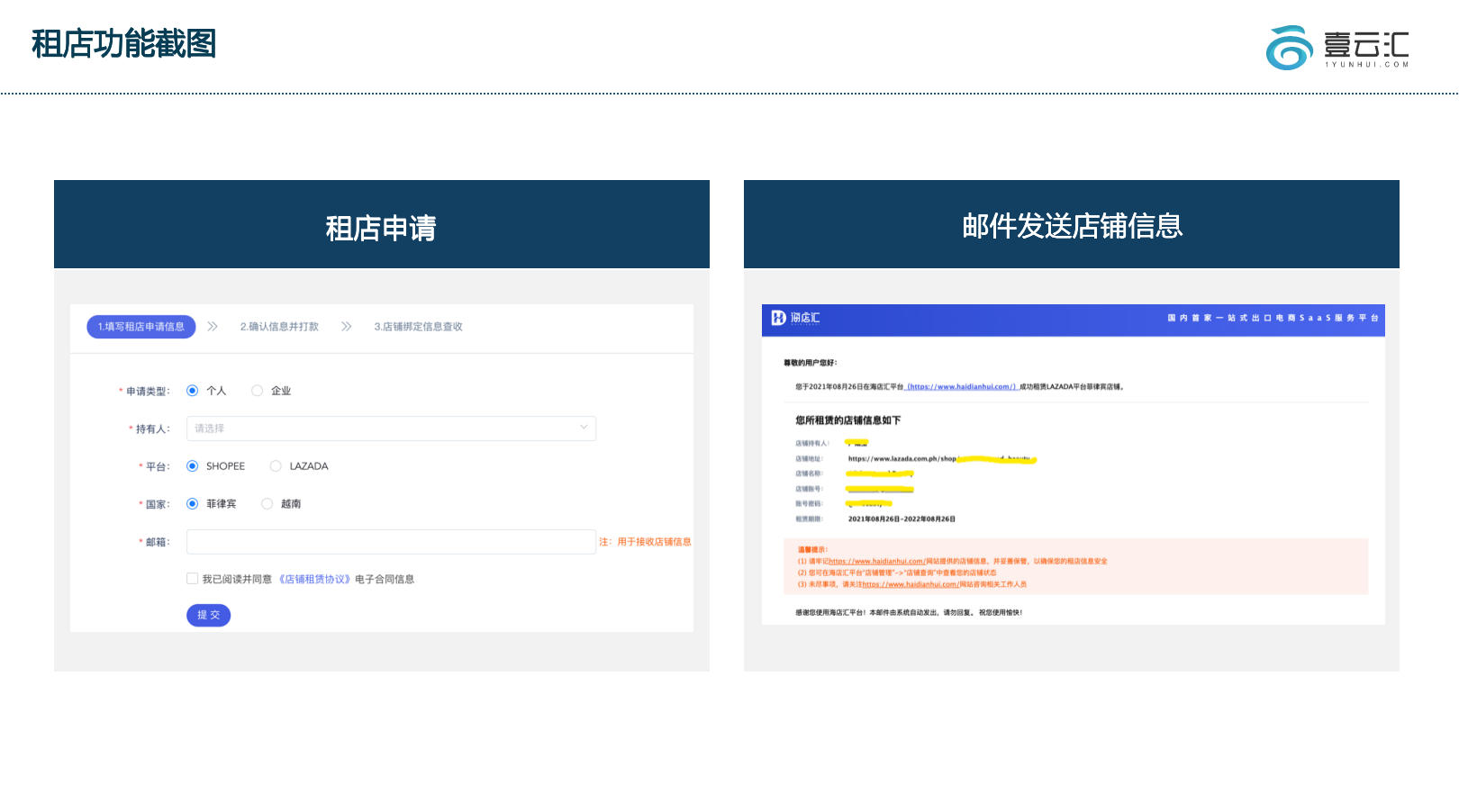This screenshot has height=812, width=1459.
Task: Select step 1.填写租店申请信息
Action: pyautogui.click(x=141, y=327)
